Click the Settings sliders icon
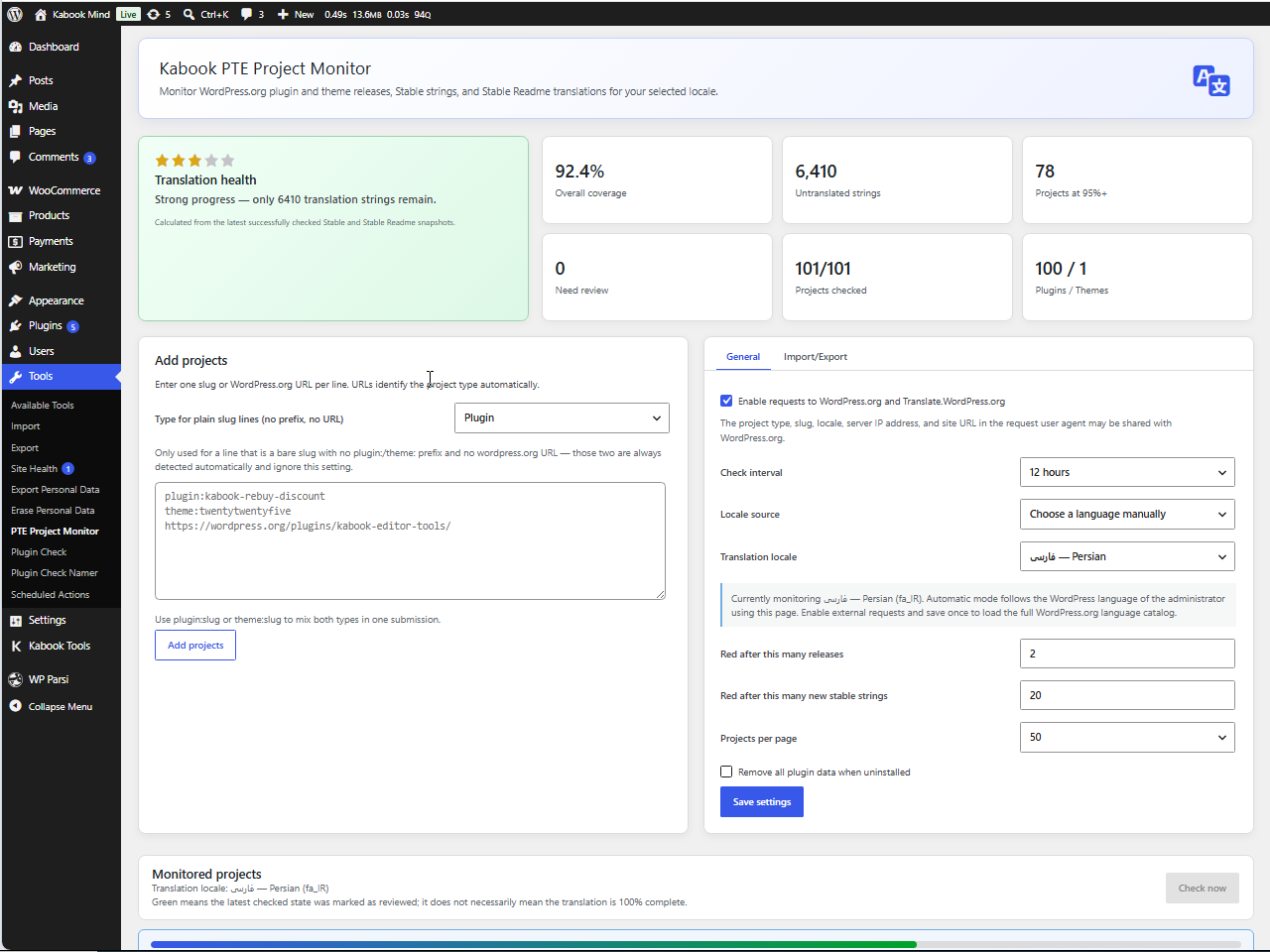The width and height of the screenshot is (1270, 952). click(x=15, y=620)
